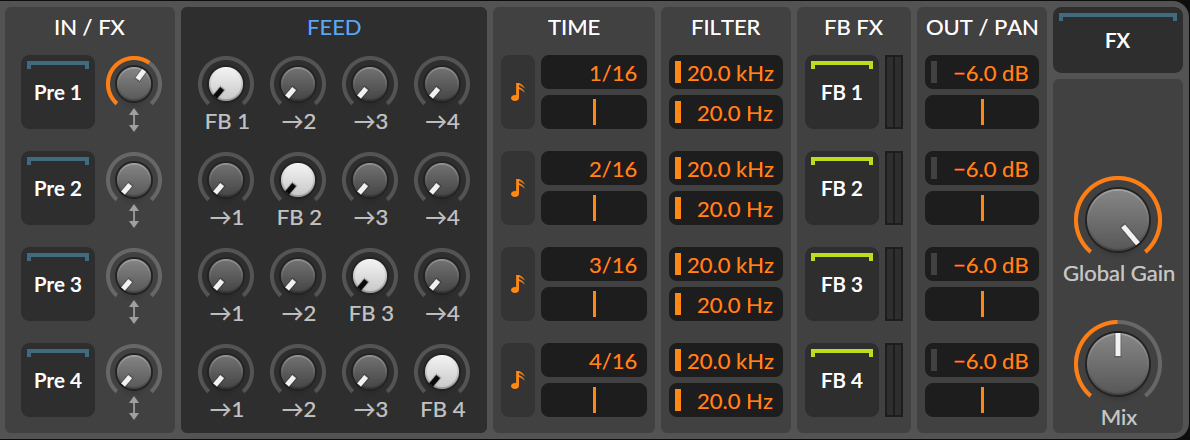This screenshot has width=1190, height=440.
Task: Click row two's →3 cross-feed knob
Action: (x=370, y=180)
